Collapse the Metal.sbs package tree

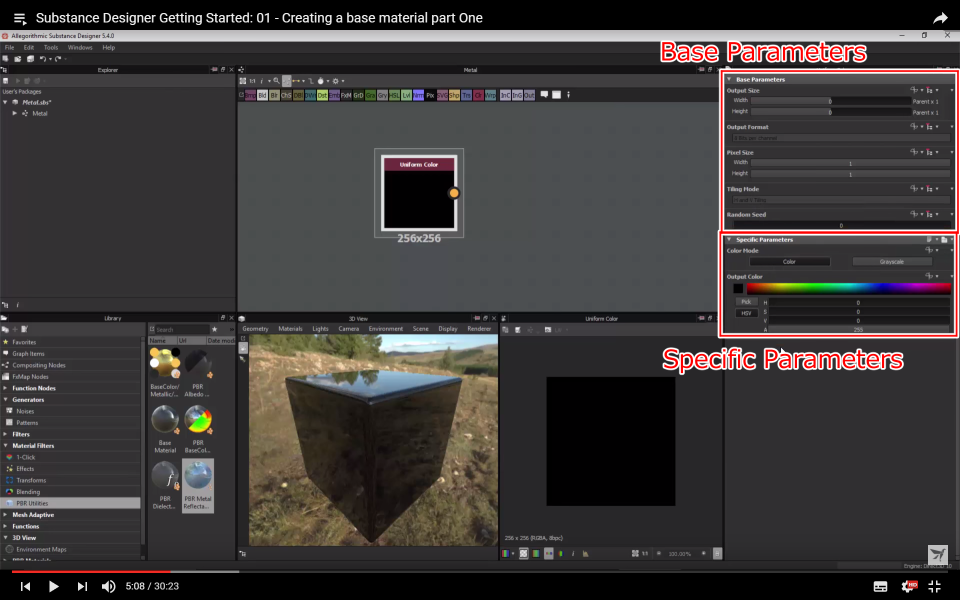click(5, 102)
